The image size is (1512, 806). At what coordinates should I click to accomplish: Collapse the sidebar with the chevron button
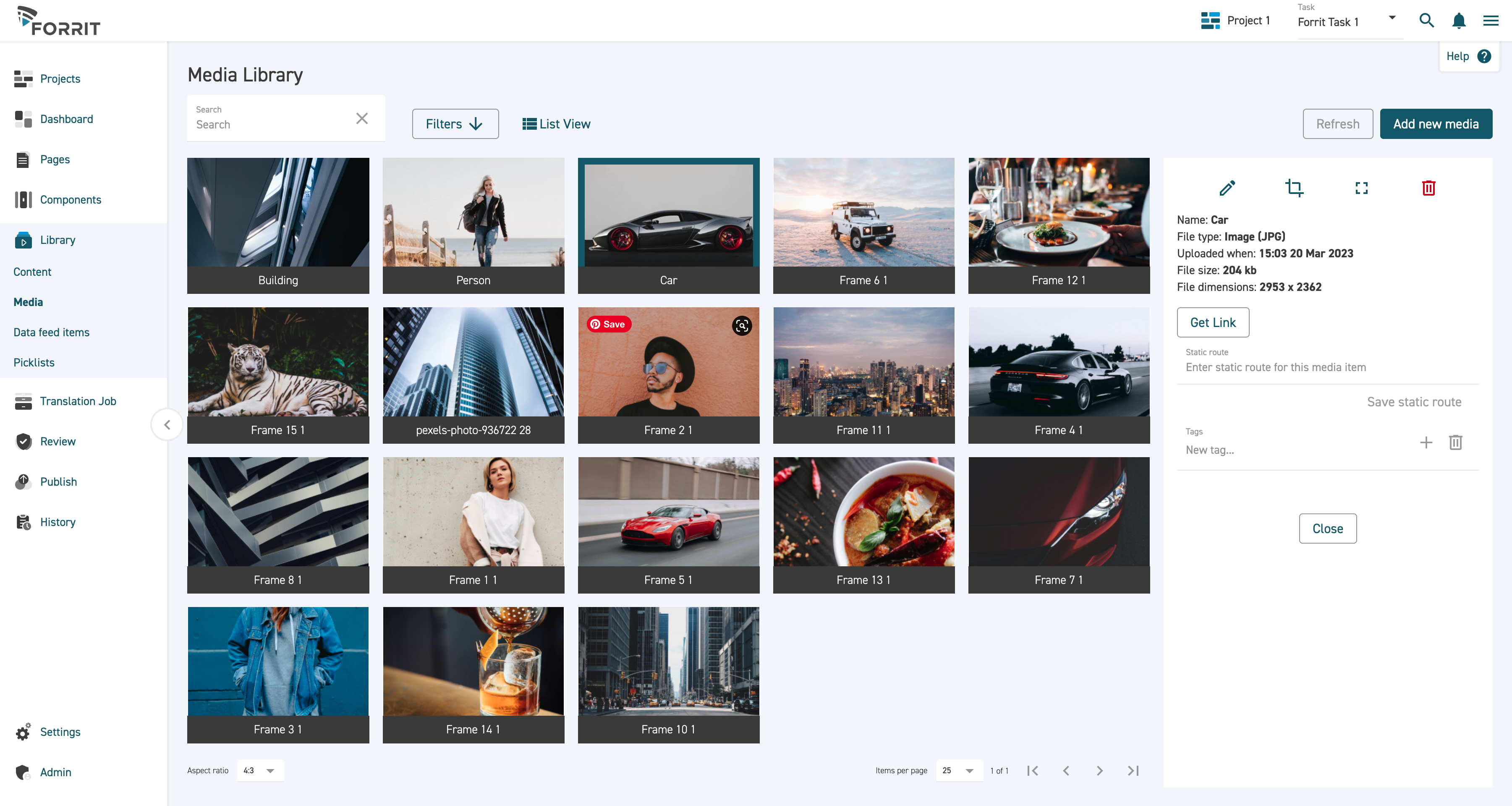167,424
